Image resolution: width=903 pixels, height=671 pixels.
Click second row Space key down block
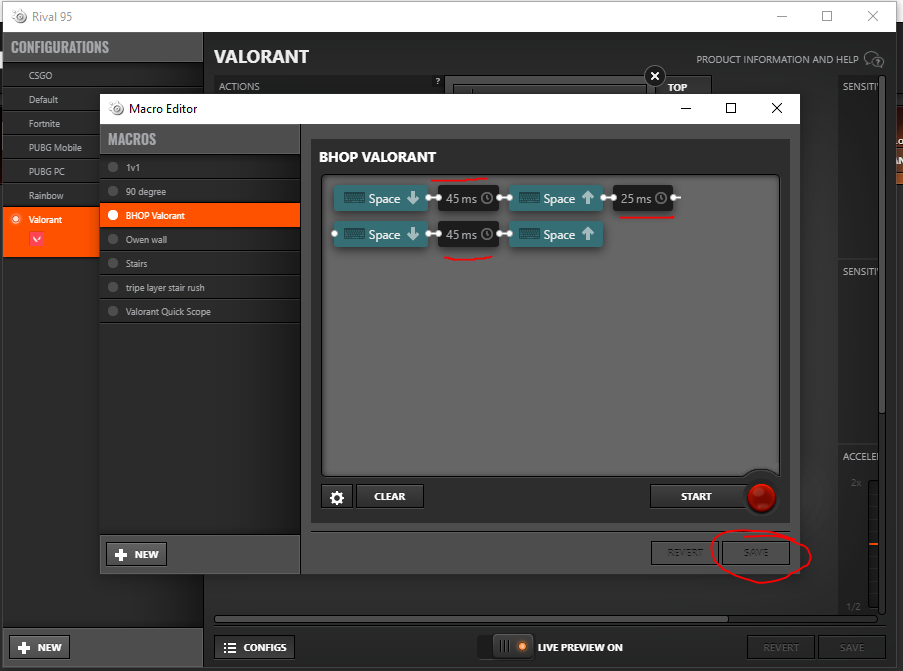[381, 234]
